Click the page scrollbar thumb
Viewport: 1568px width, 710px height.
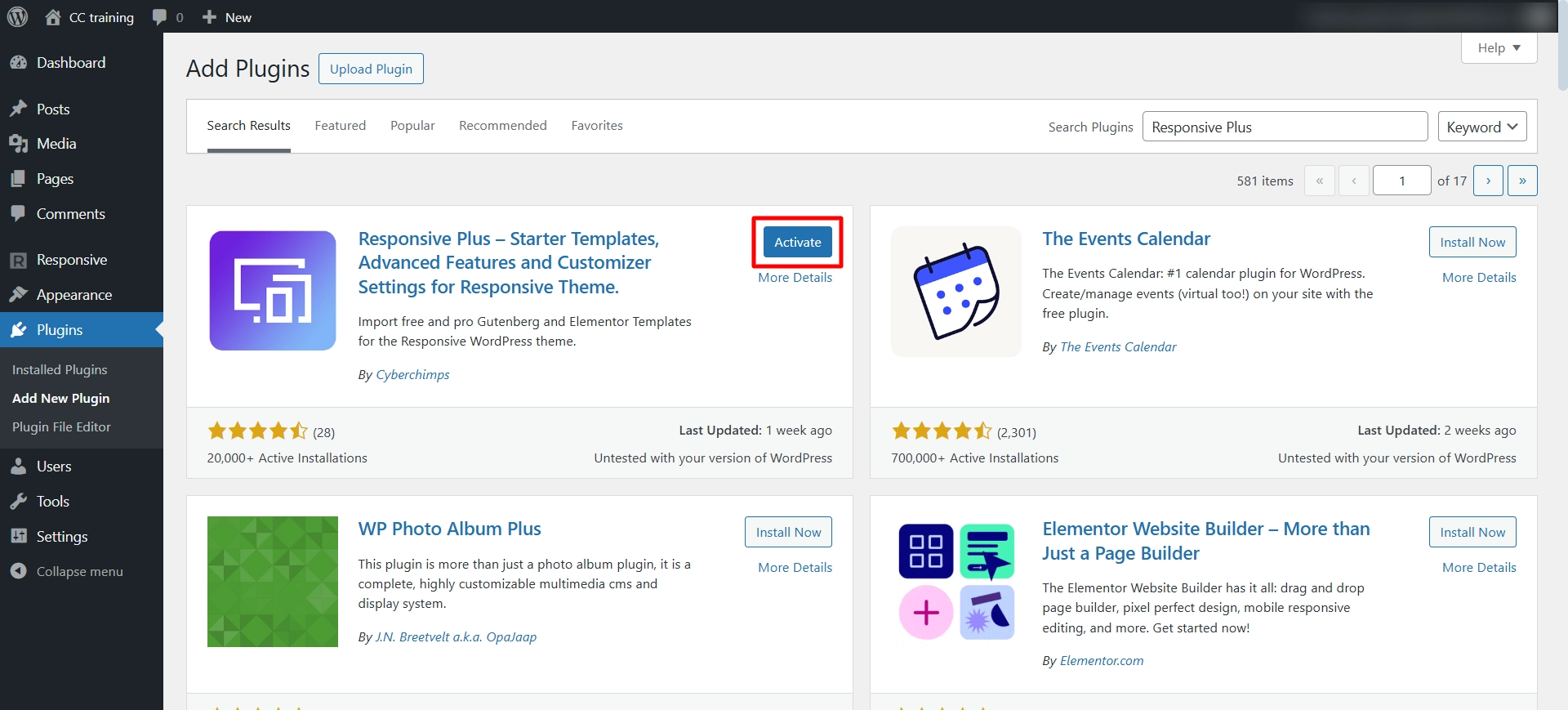point(1563,45)
